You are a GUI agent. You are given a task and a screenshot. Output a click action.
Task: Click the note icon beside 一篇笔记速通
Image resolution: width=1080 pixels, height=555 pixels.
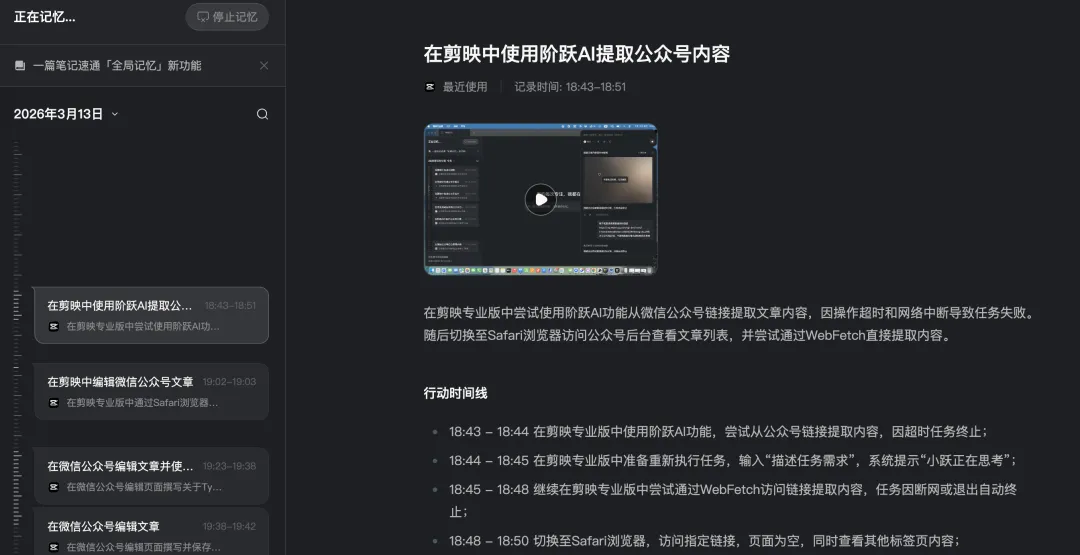point(20,65)
